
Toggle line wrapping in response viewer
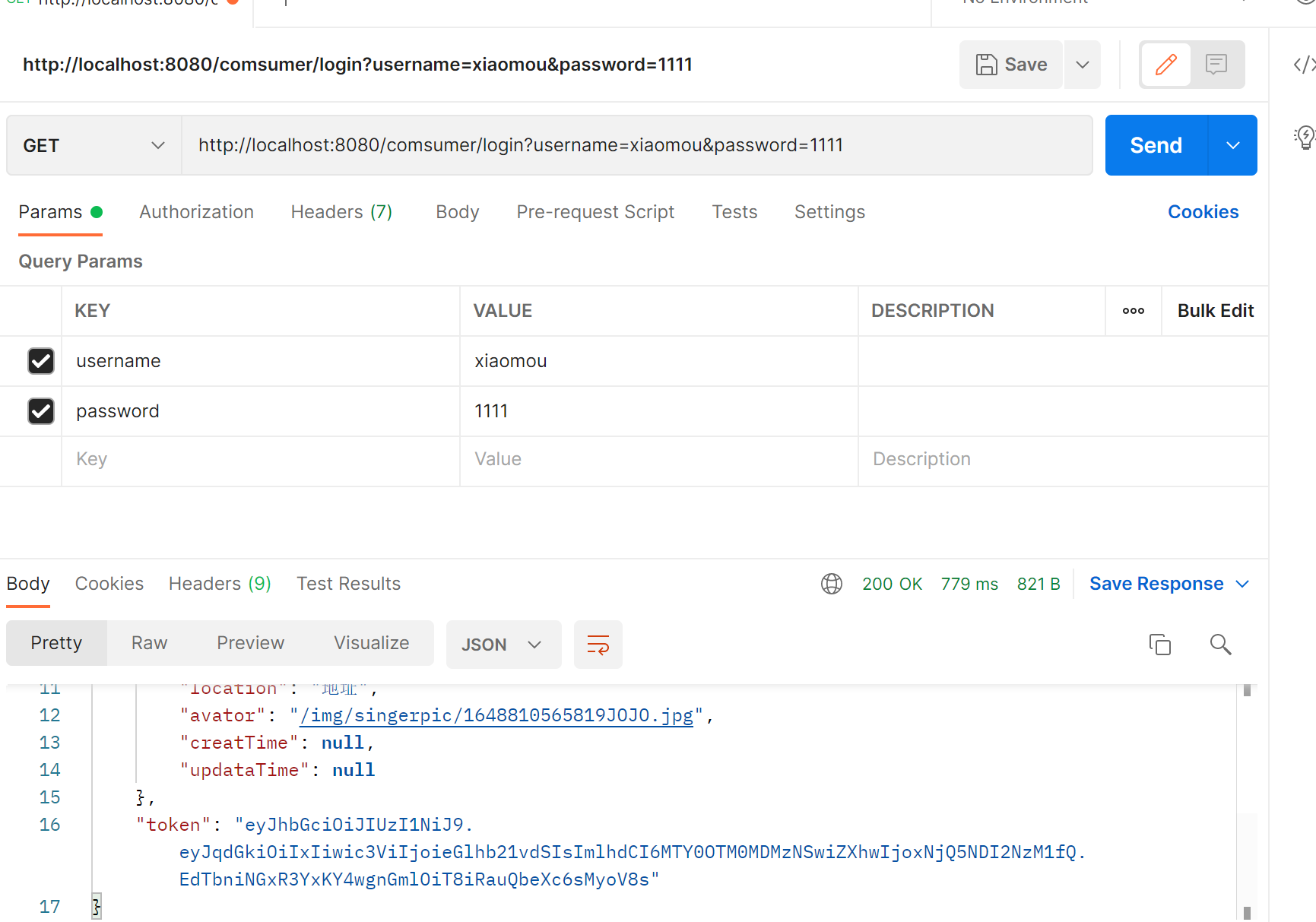tap(598, 644)
